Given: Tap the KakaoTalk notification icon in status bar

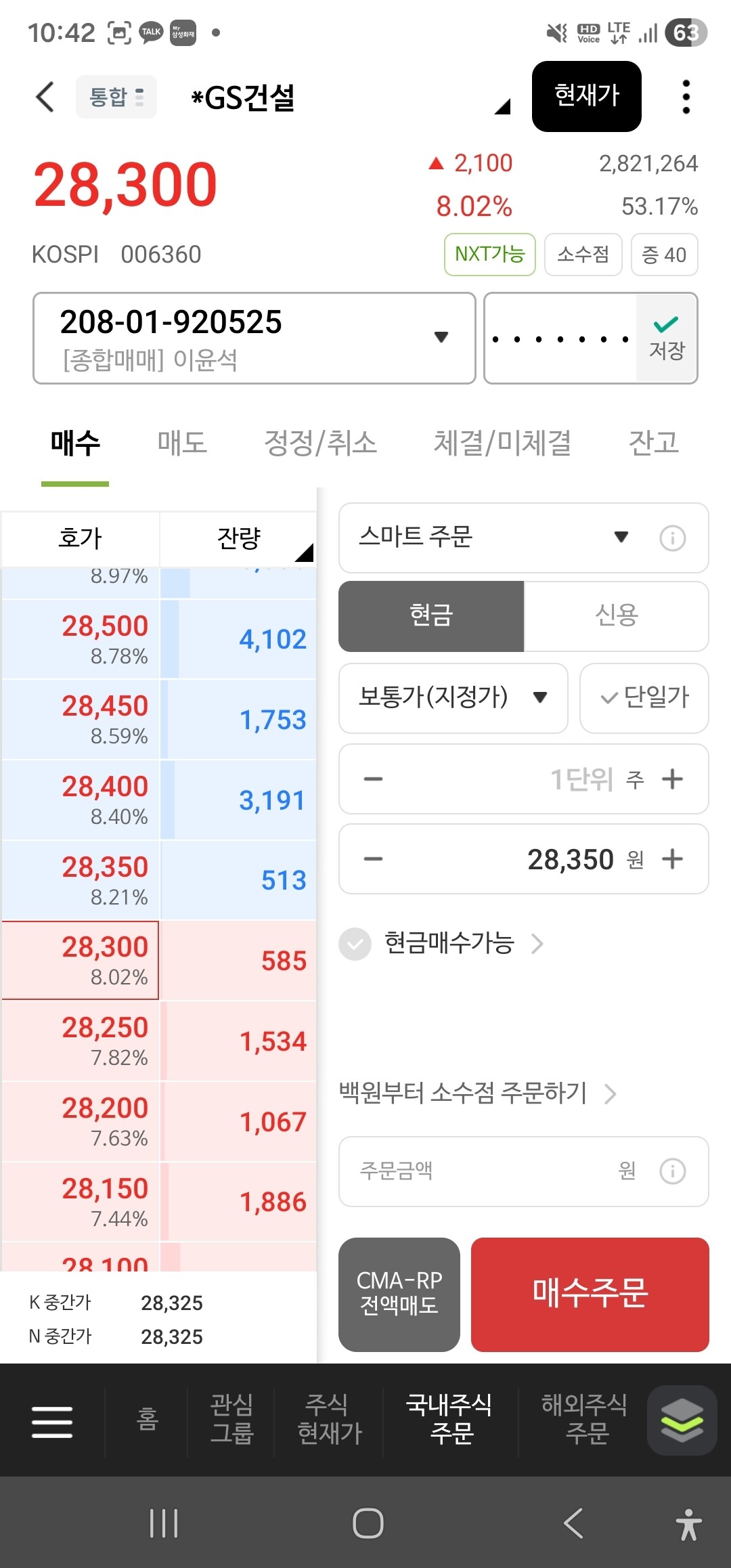Looking at the screenshot, I should pos(151,32).
